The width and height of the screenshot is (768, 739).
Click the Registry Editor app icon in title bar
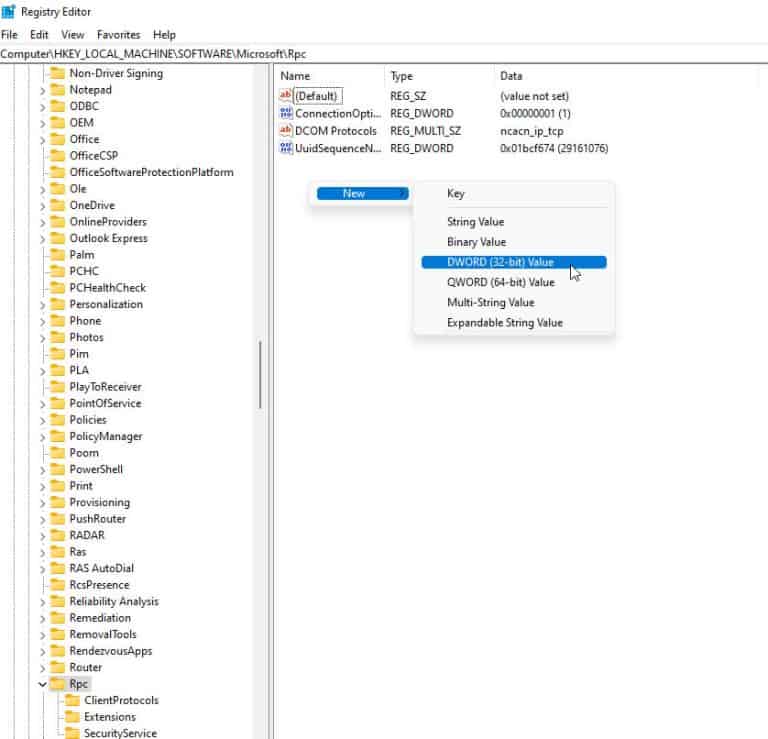(9, 12)
